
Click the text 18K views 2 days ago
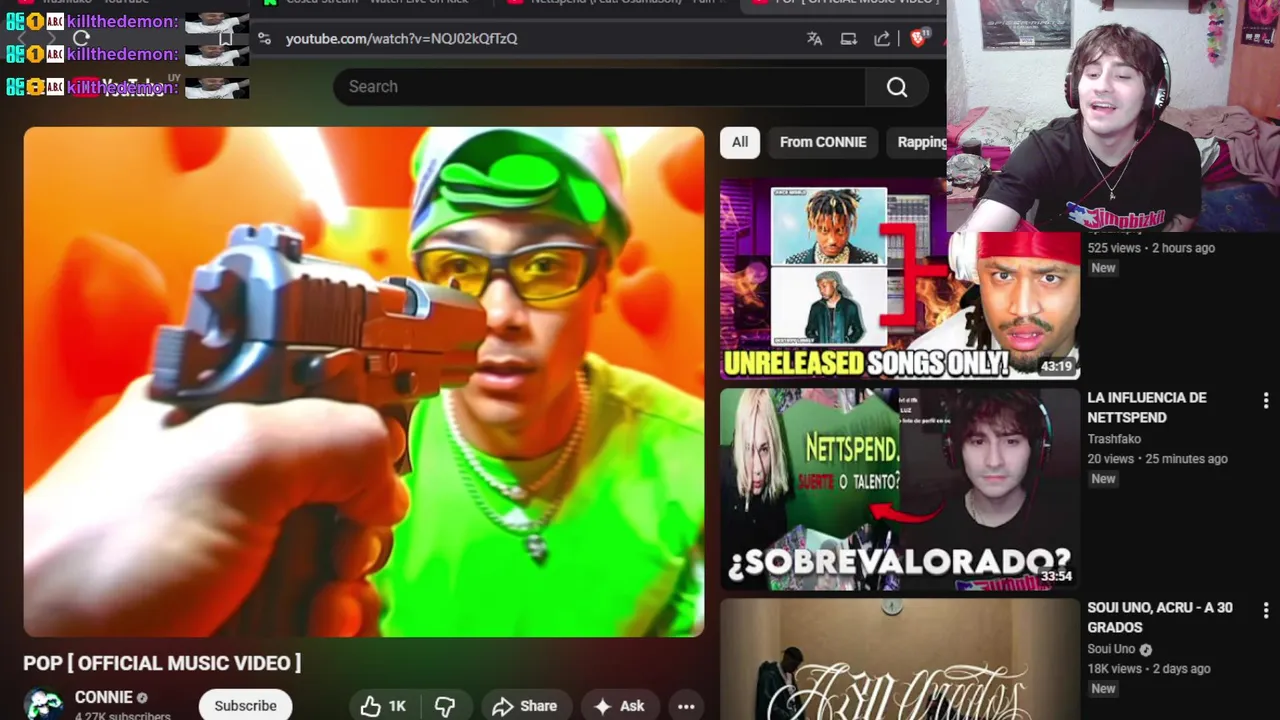pos(1149,669)
